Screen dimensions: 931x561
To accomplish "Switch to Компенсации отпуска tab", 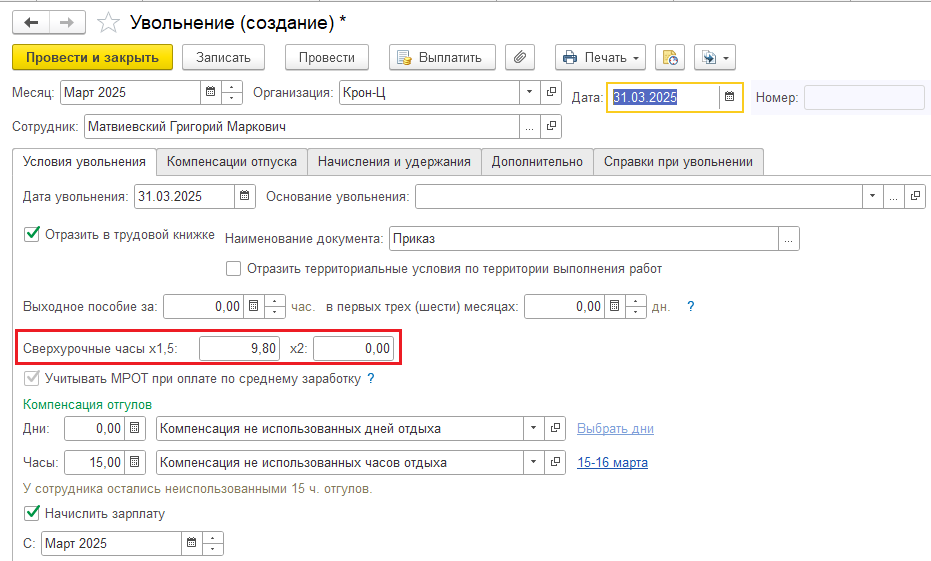I will [x=231, y=161].
